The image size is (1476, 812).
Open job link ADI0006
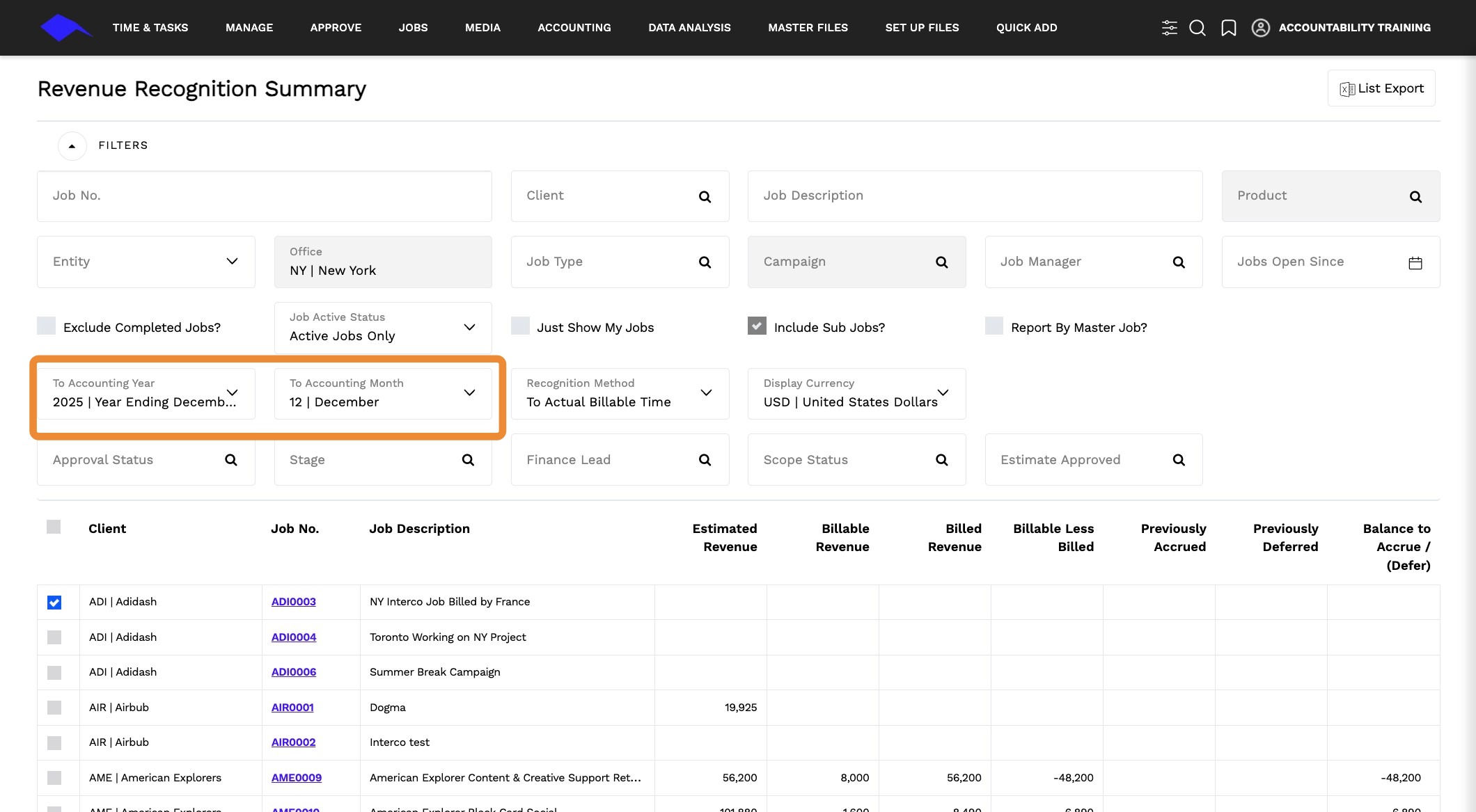(294, 672)
